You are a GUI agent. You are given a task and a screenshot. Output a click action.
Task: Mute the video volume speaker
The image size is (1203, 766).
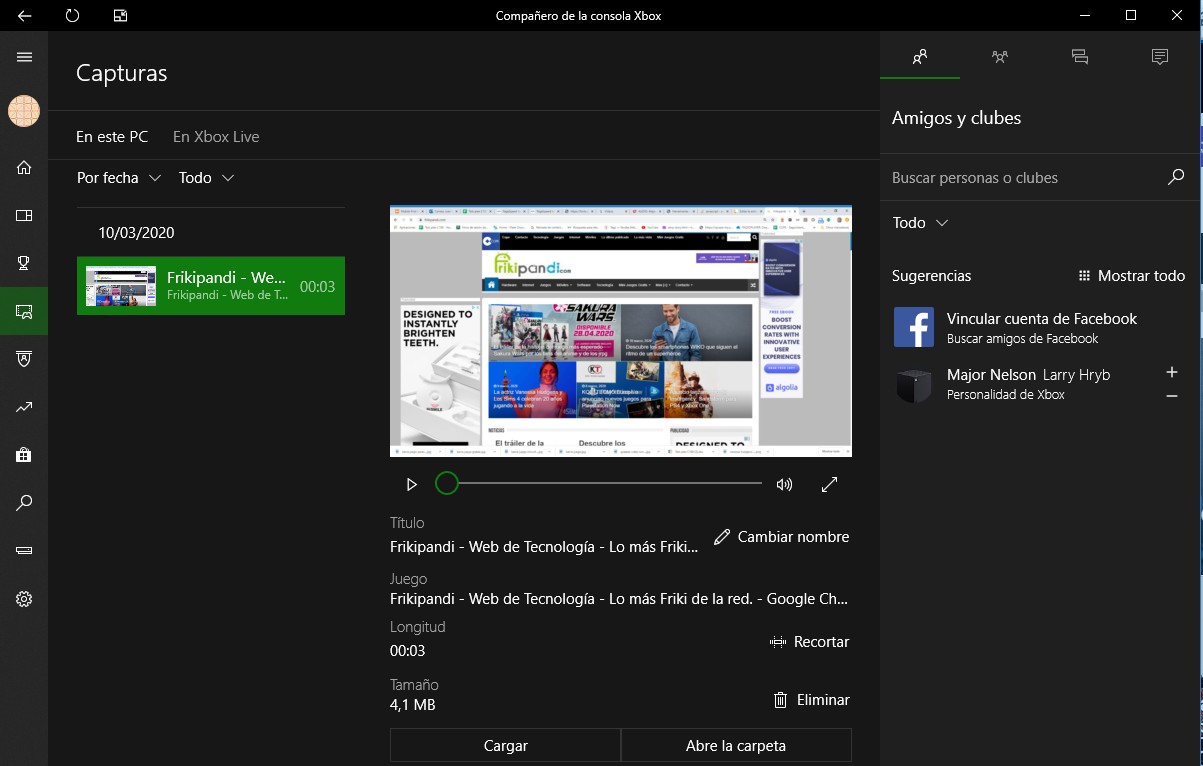tap(784, 485)
